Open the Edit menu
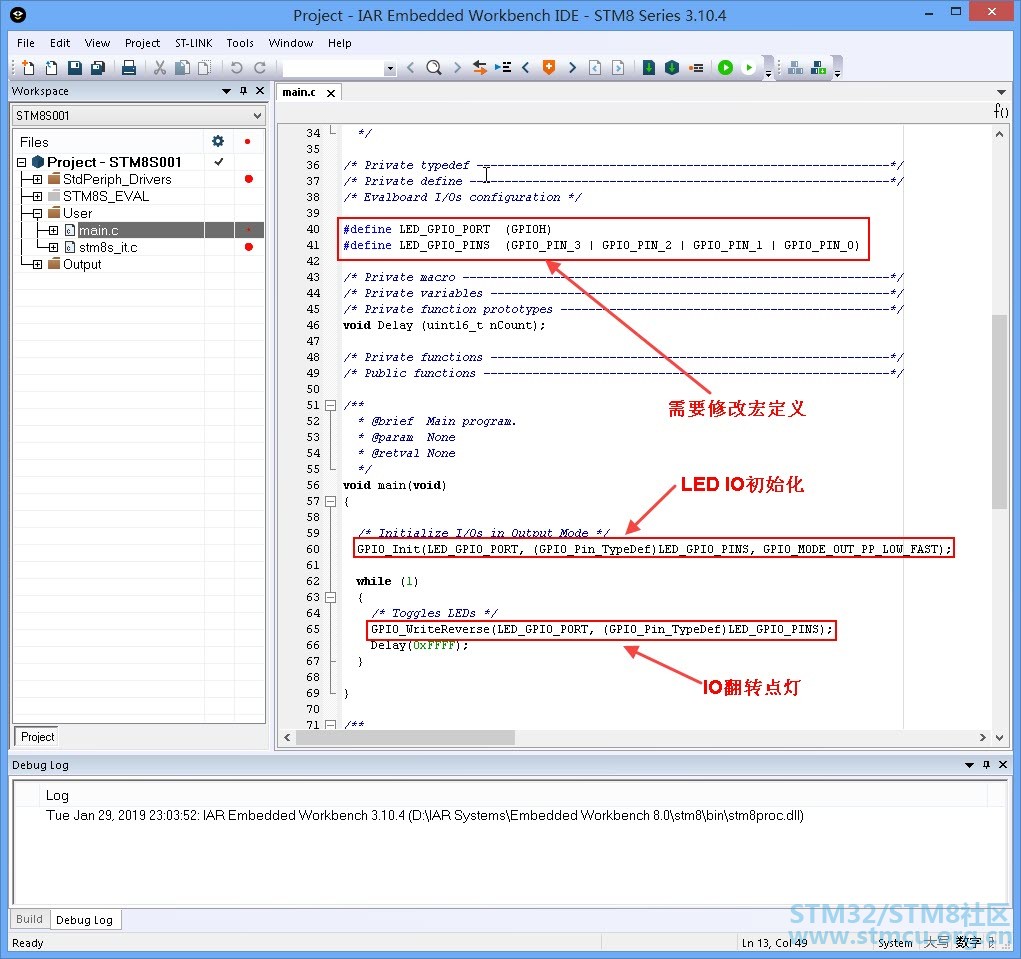Viewport: 1021px width, 959px height. (60, 43)
